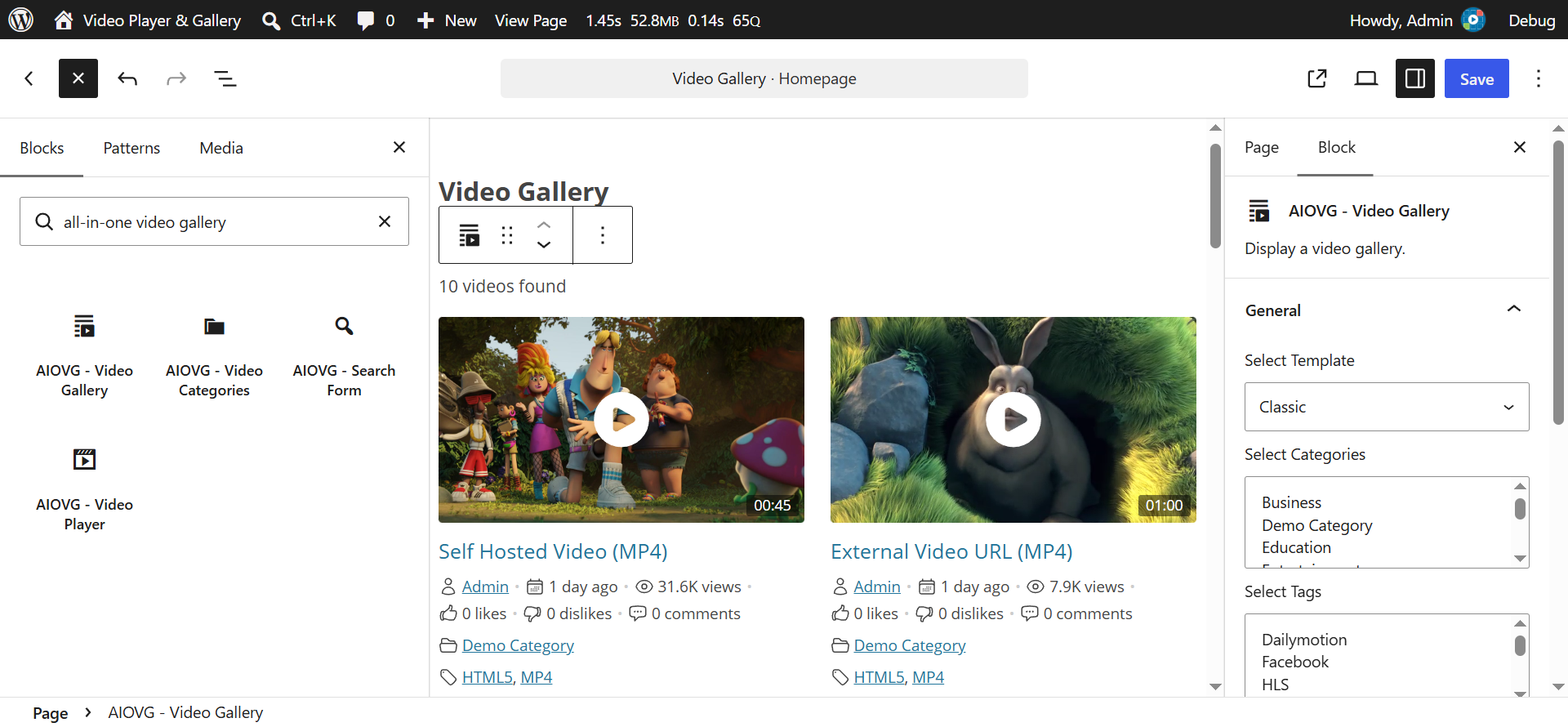Open Demo Category under Self Hosted Video

tap(518, 645)
